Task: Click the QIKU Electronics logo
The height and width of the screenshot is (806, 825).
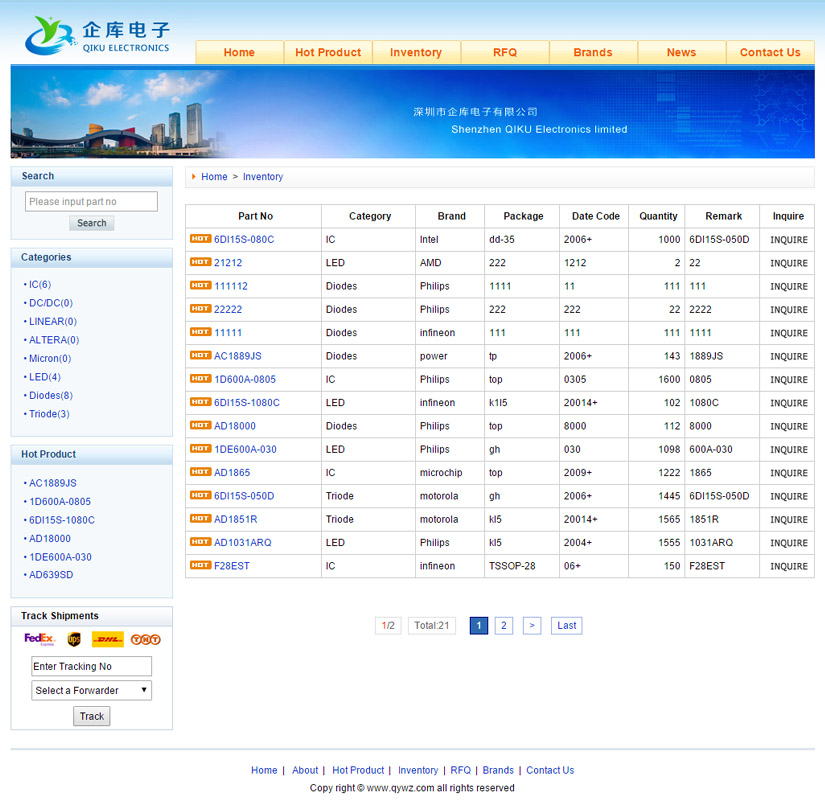Action: [x=97, y=36]
